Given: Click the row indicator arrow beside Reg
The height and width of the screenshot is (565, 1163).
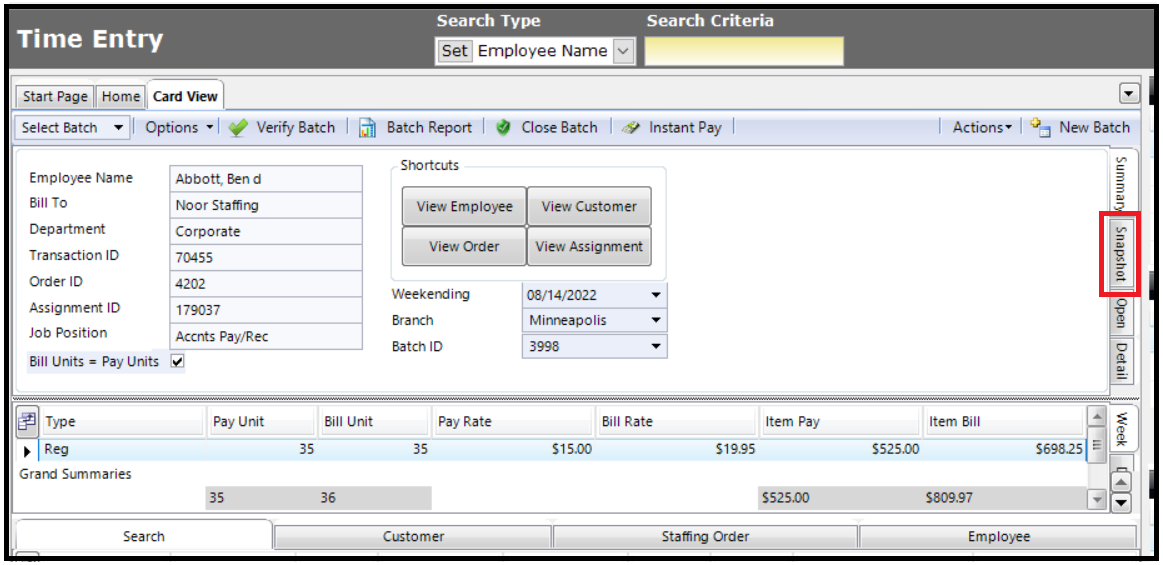Looking at the screenshot, I should 27,450.
